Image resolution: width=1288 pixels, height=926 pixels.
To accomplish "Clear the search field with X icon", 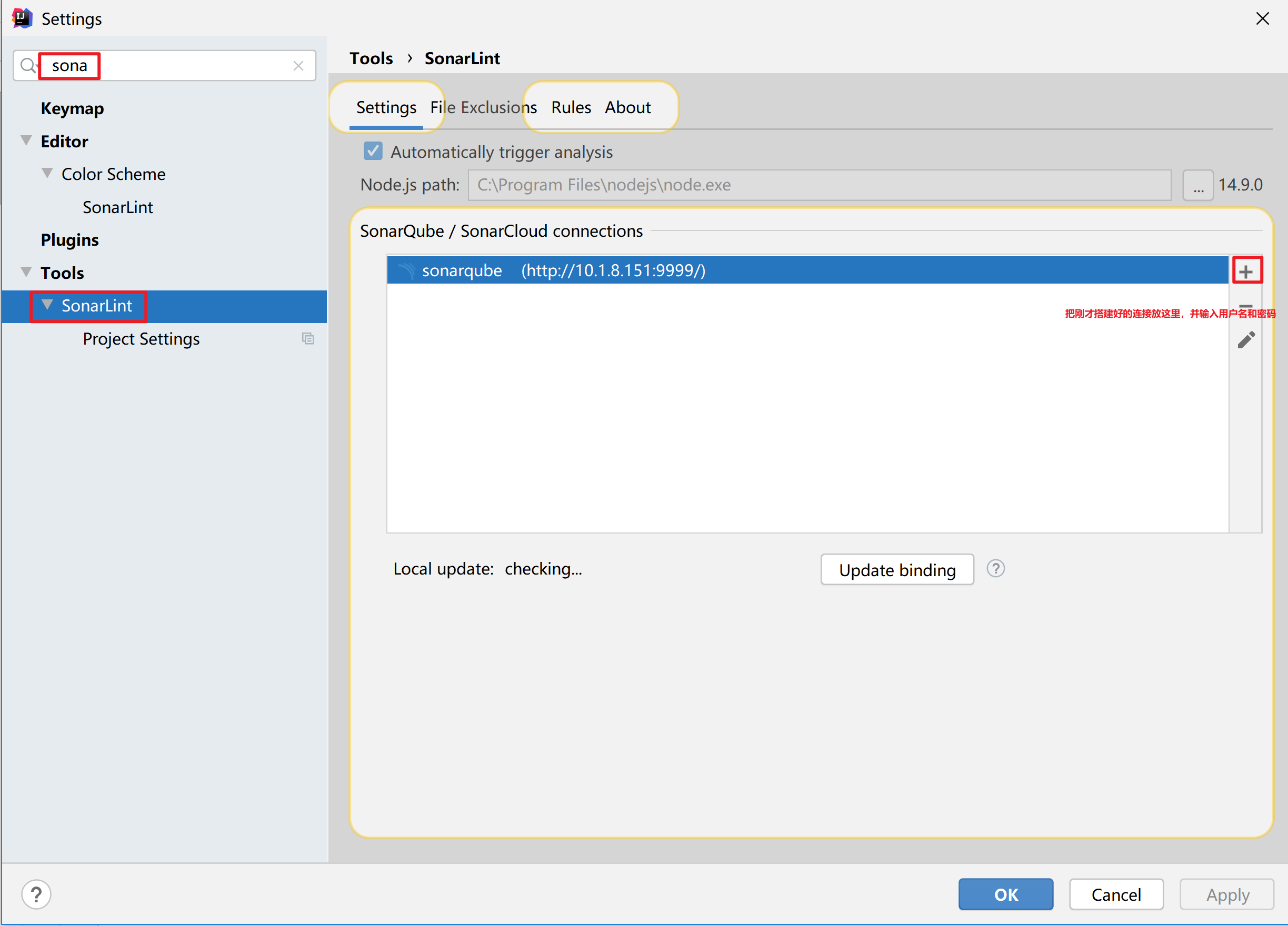I will [298, 66].
